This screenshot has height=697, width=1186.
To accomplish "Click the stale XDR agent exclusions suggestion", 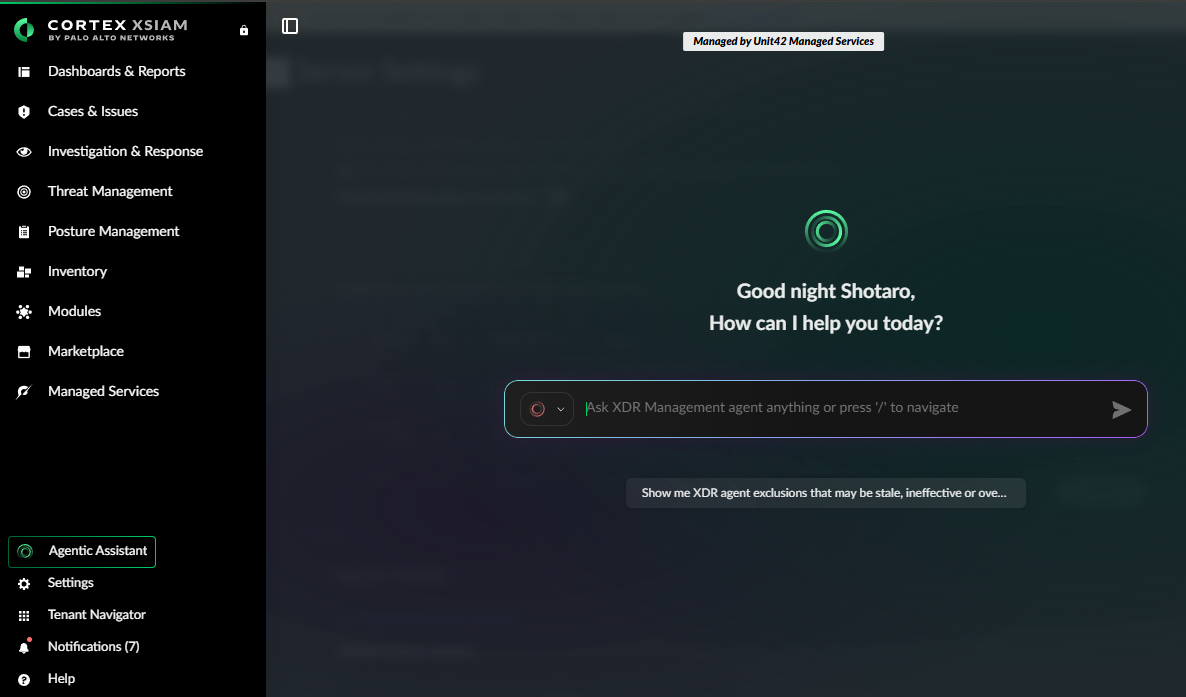I will point(825,493).
